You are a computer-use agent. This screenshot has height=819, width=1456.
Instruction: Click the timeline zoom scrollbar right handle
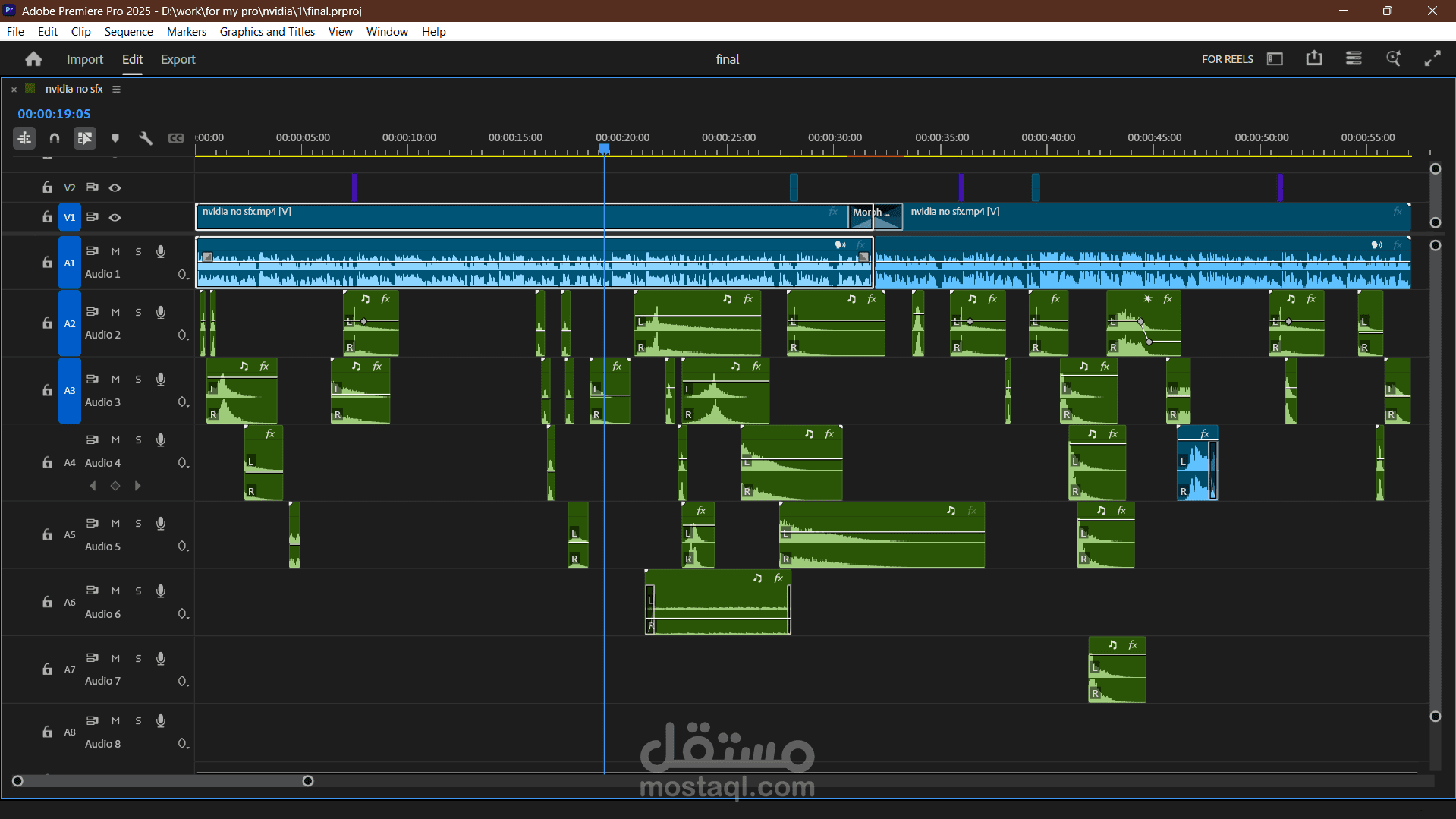coord(308,781)
